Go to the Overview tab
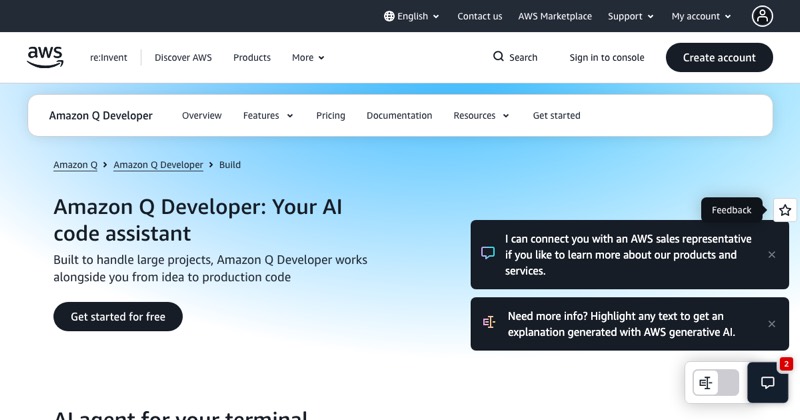 click(x=202, y=115)
